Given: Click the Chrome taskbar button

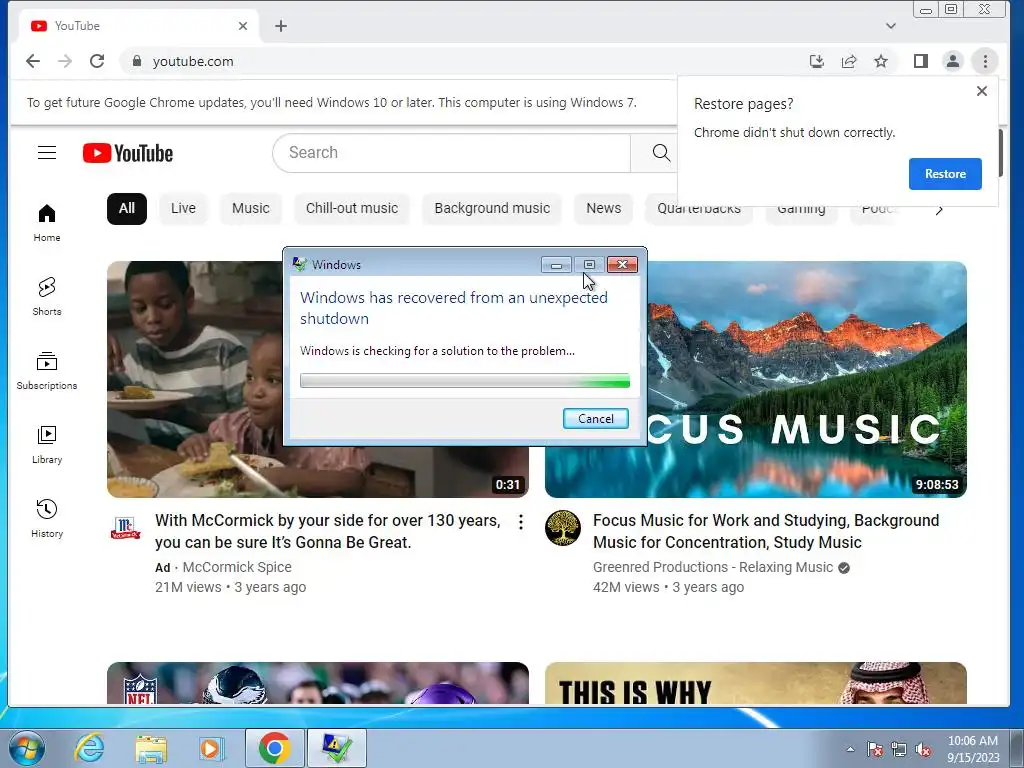Looking at the screenshot, I should 274,748.
